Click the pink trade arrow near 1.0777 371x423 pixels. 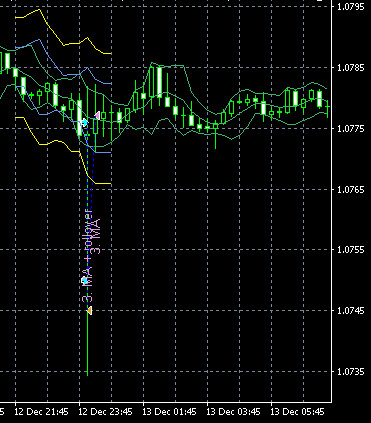click(x=97, y=116)
